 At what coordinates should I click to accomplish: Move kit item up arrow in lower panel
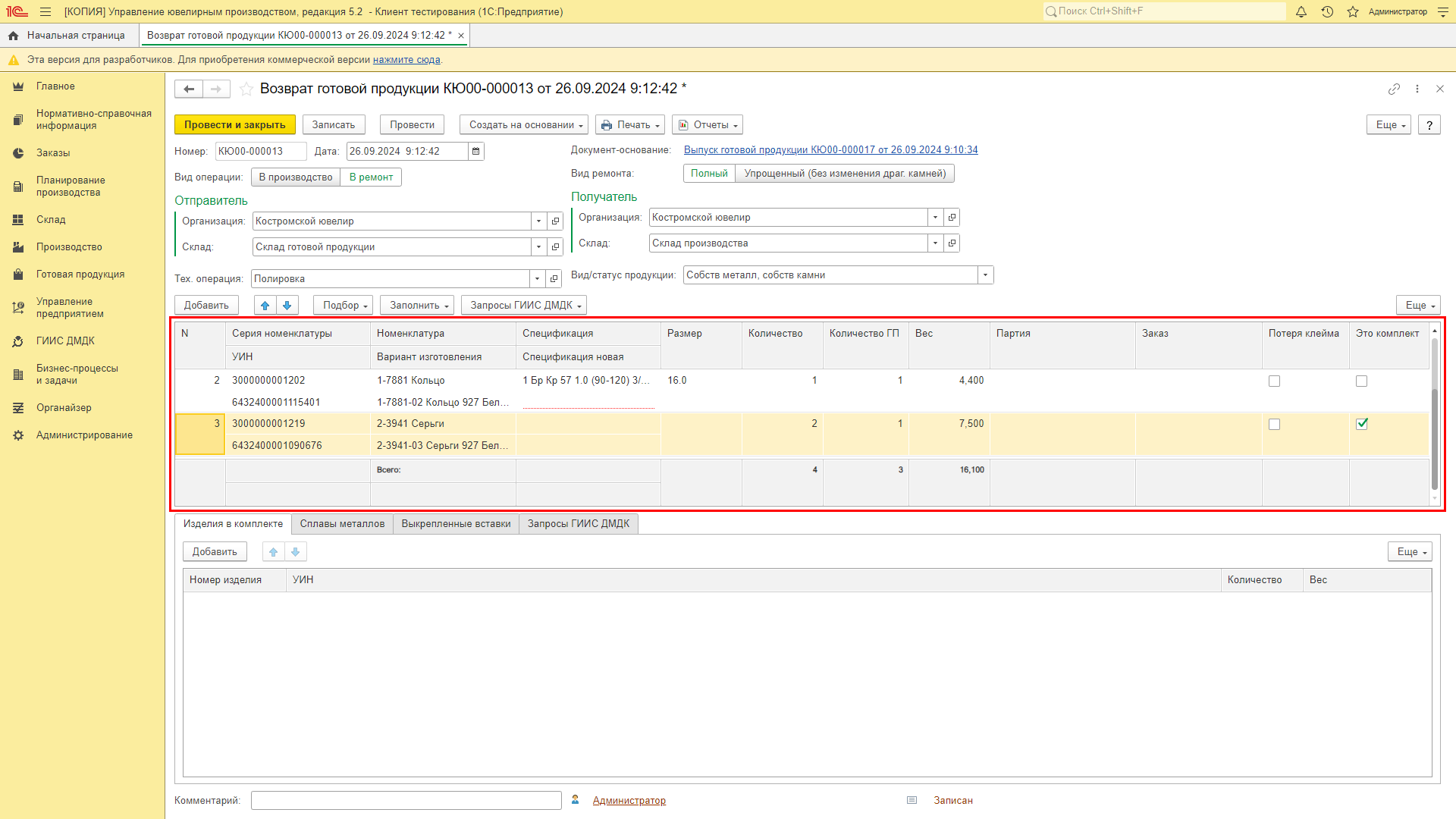pos(274,551)
